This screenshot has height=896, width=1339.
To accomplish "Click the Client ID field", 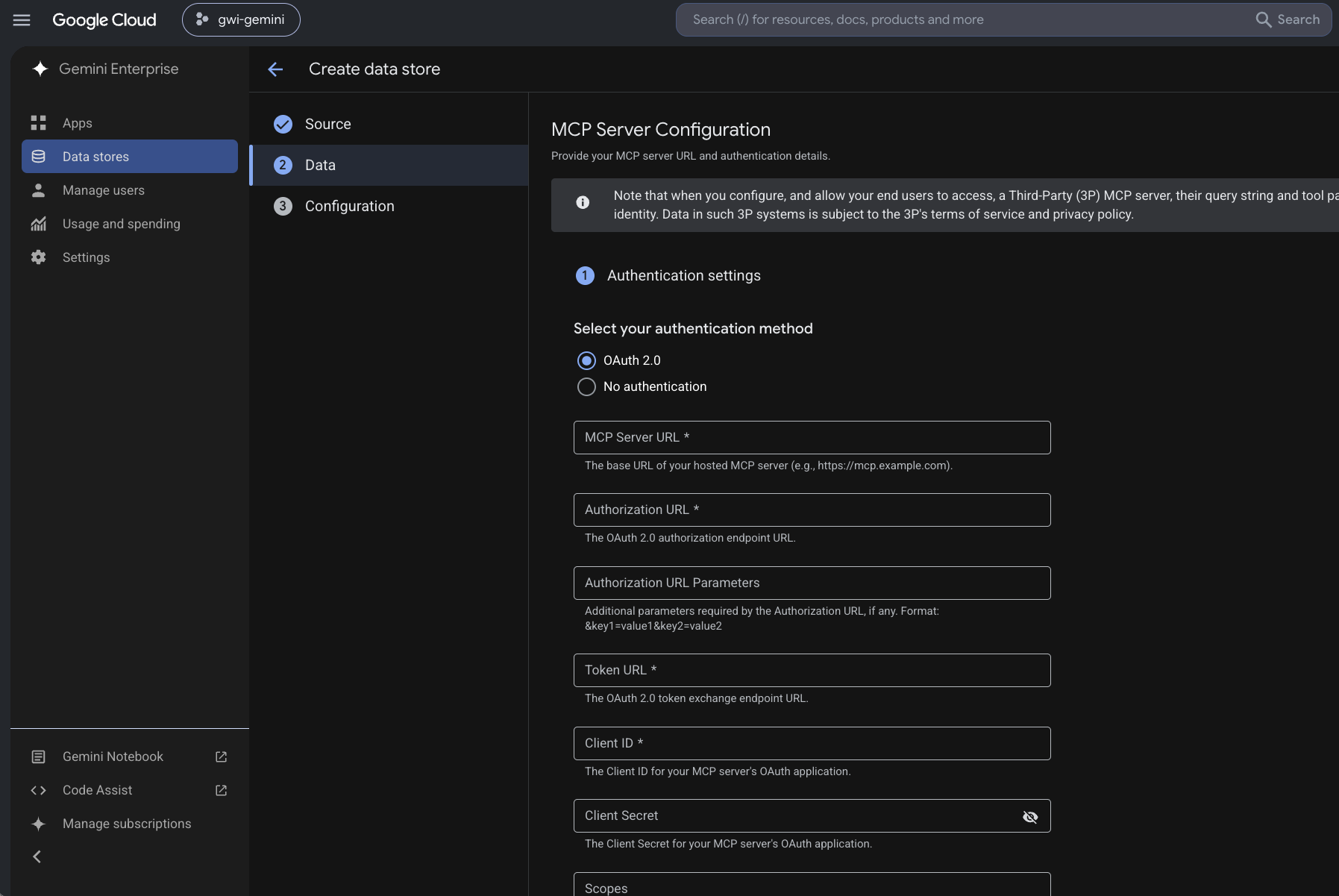I will click(x=812, y=743).
